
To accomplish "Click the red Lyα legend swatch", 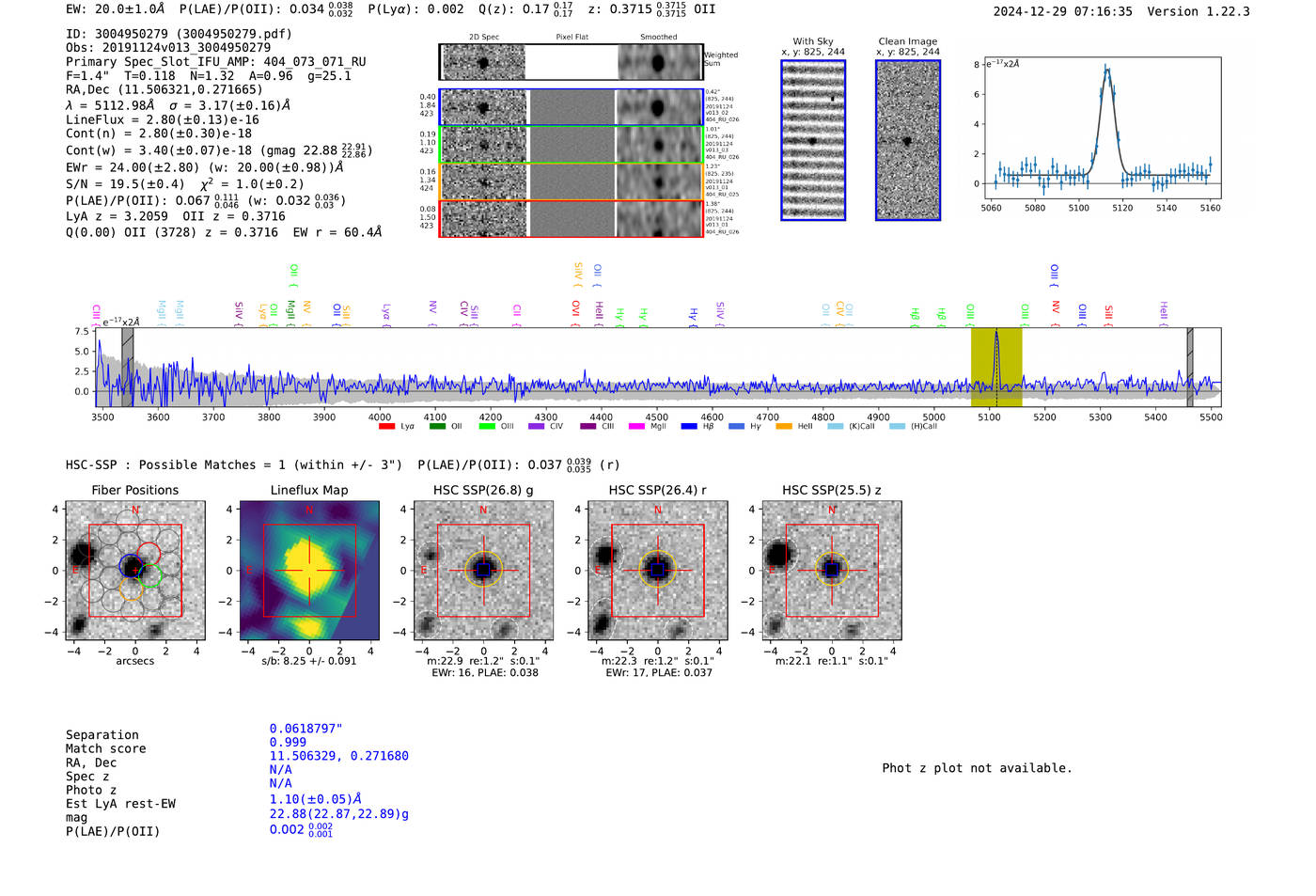I will click(x=386, y=427).
